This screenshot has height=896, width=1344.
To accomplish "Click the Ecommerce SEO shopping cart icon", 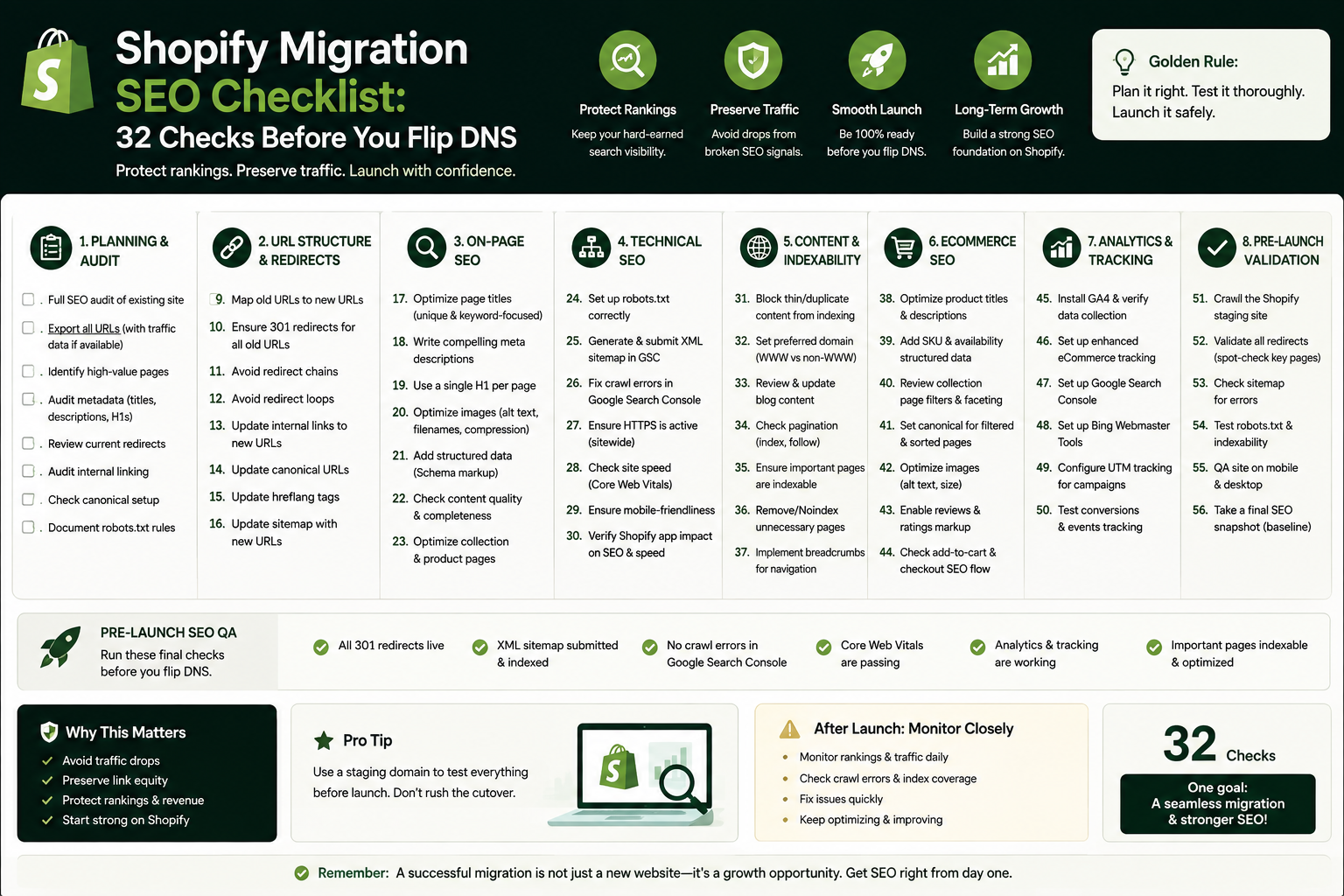I will 903,248.
